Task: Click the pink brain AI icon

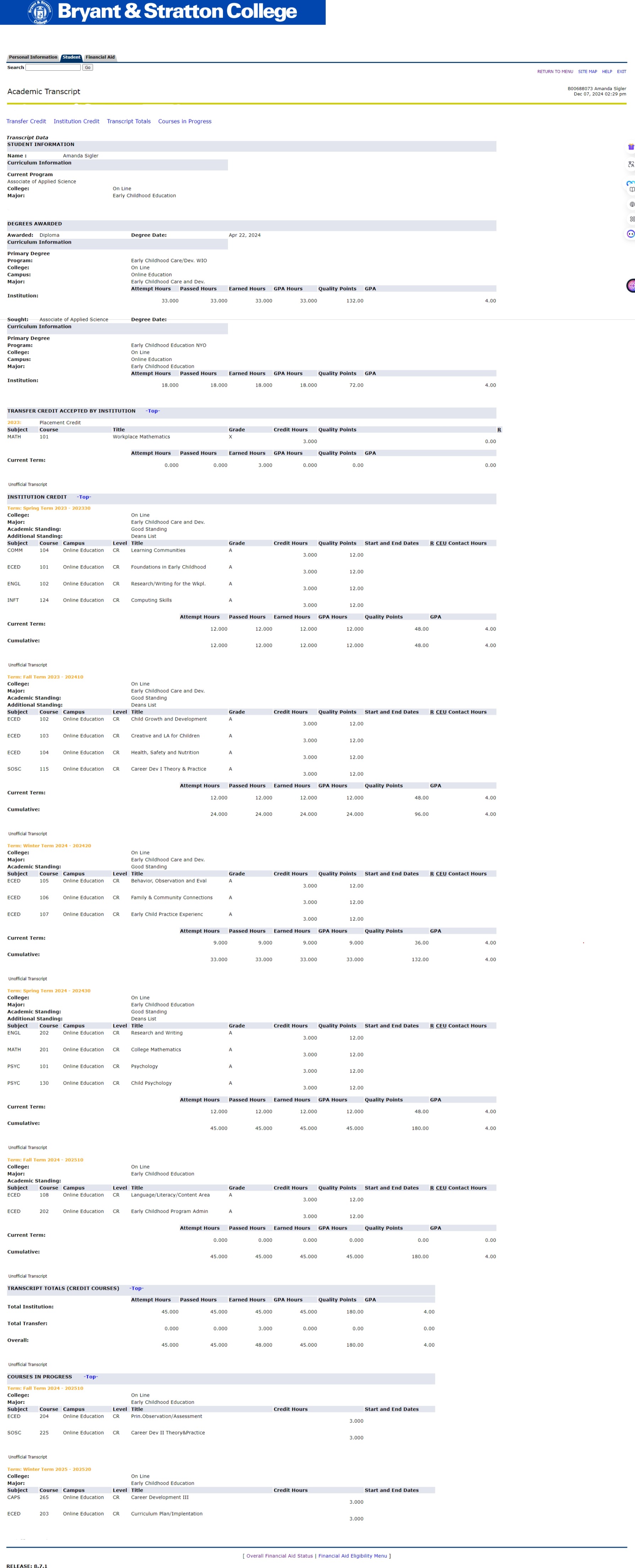Action: coord(631,285)
